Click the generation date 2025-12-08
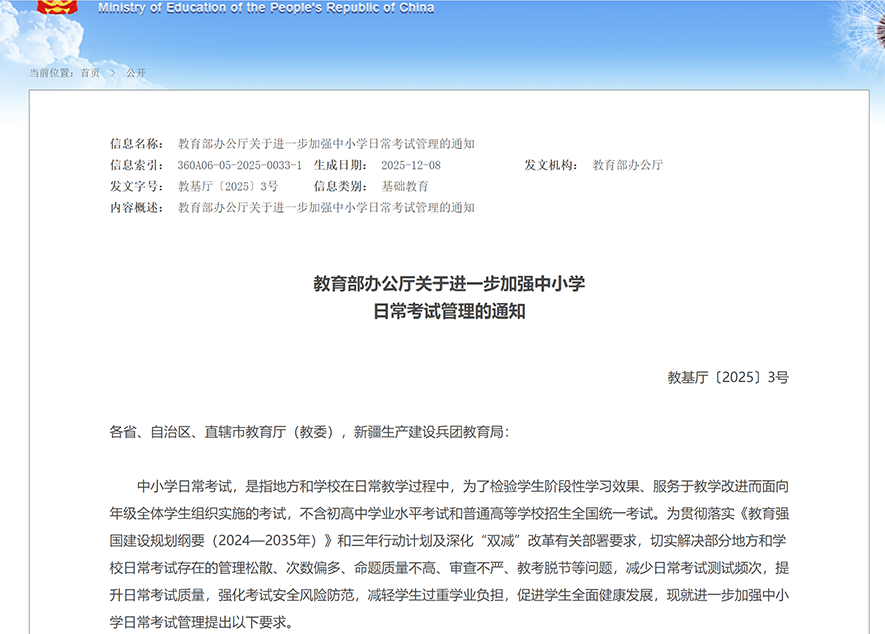 411,165
